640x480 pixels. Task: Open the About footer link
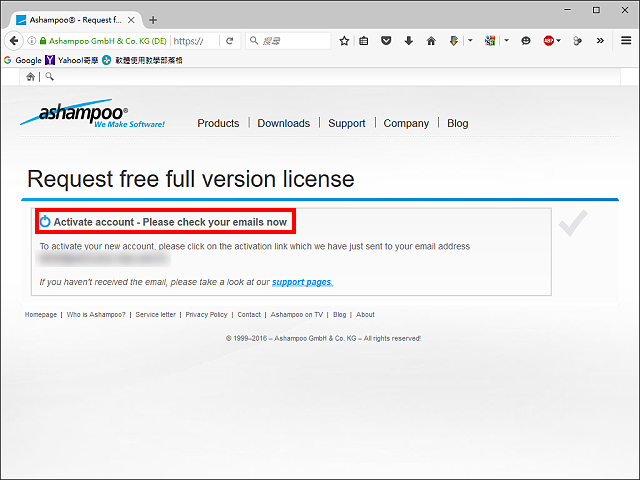point(365,315)
